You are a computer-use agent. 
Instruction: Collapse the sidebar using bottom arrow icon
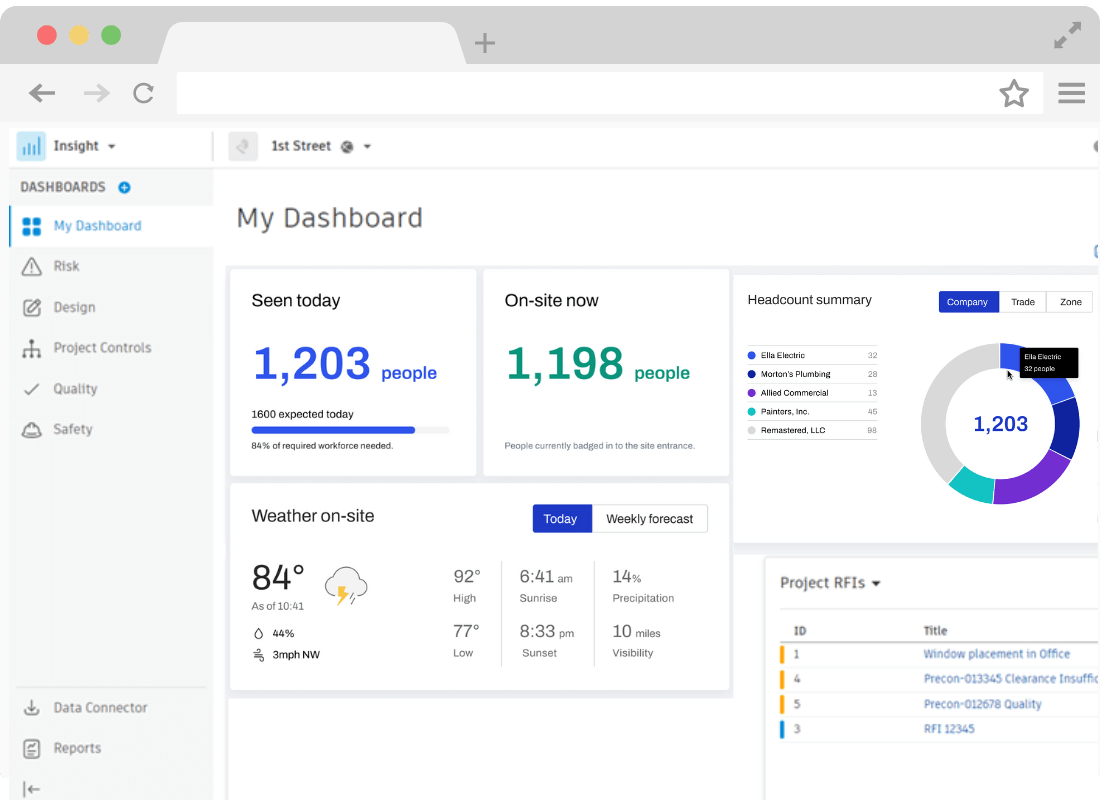point(32,789)
